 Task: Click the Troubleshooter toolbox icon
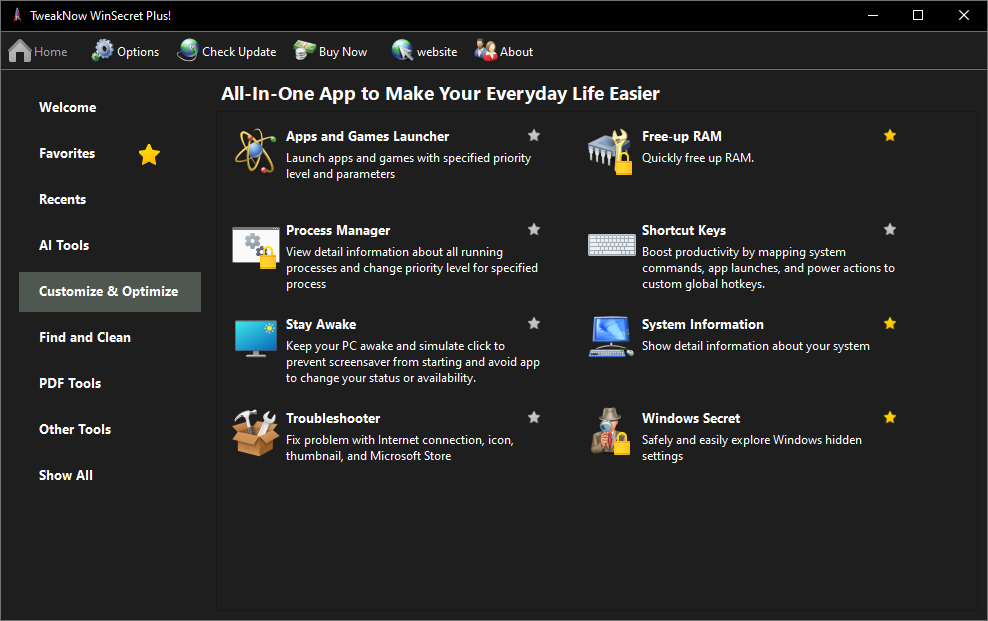pyautogui.click(x=255, y=432)
